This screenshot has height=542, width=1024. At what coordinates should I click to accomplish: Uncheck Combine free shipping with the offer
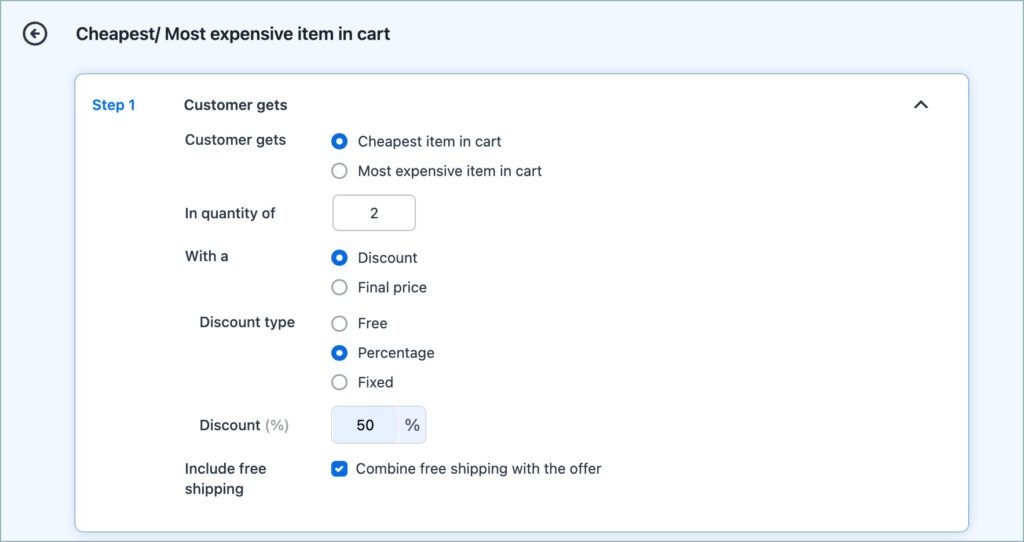[339, 468]
